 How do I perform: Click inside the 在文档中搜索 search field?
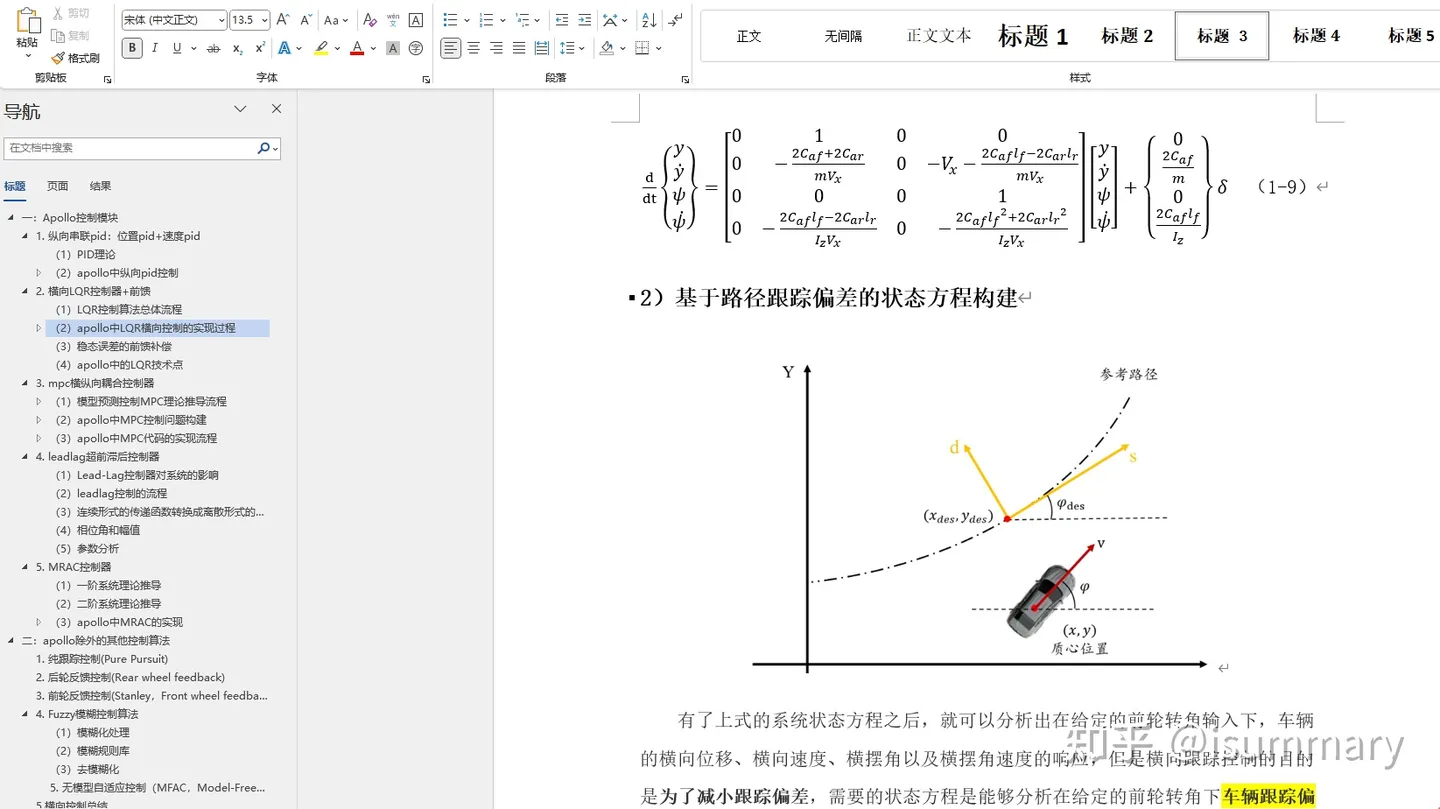tap(130, 147)
